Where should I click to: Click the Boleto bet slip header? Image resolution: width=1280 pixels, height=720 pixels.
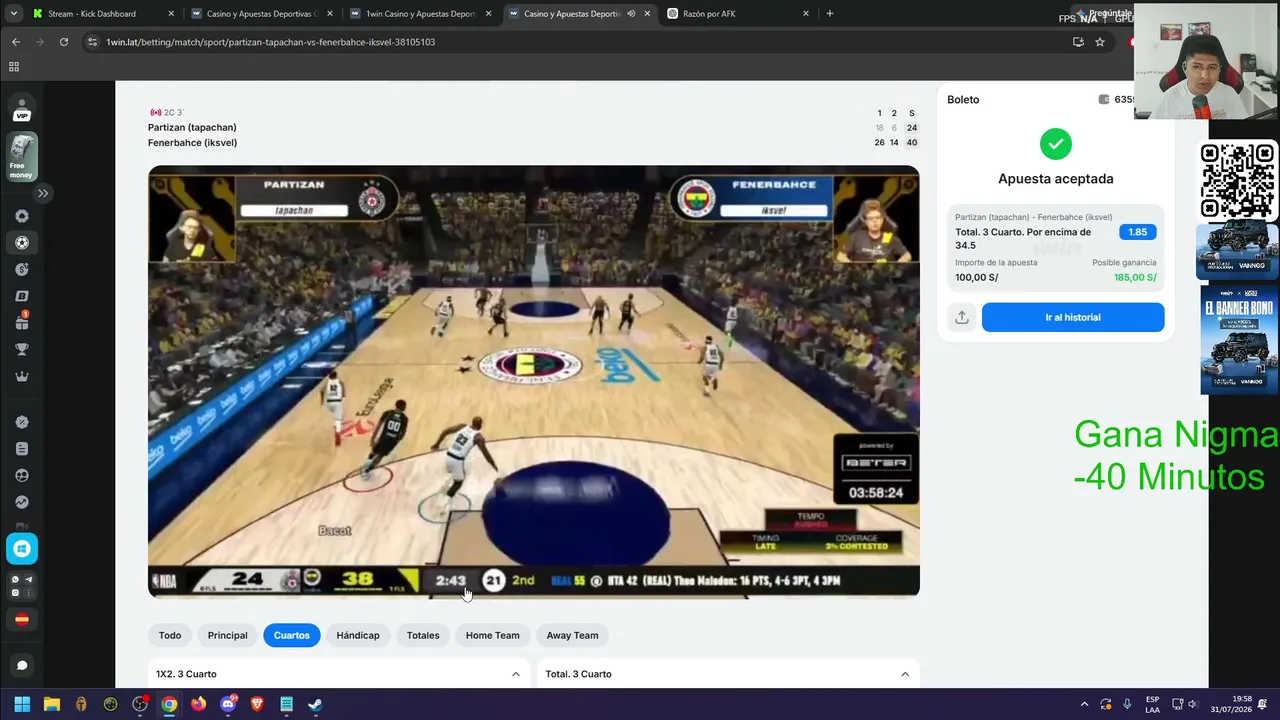coord(964,99)
